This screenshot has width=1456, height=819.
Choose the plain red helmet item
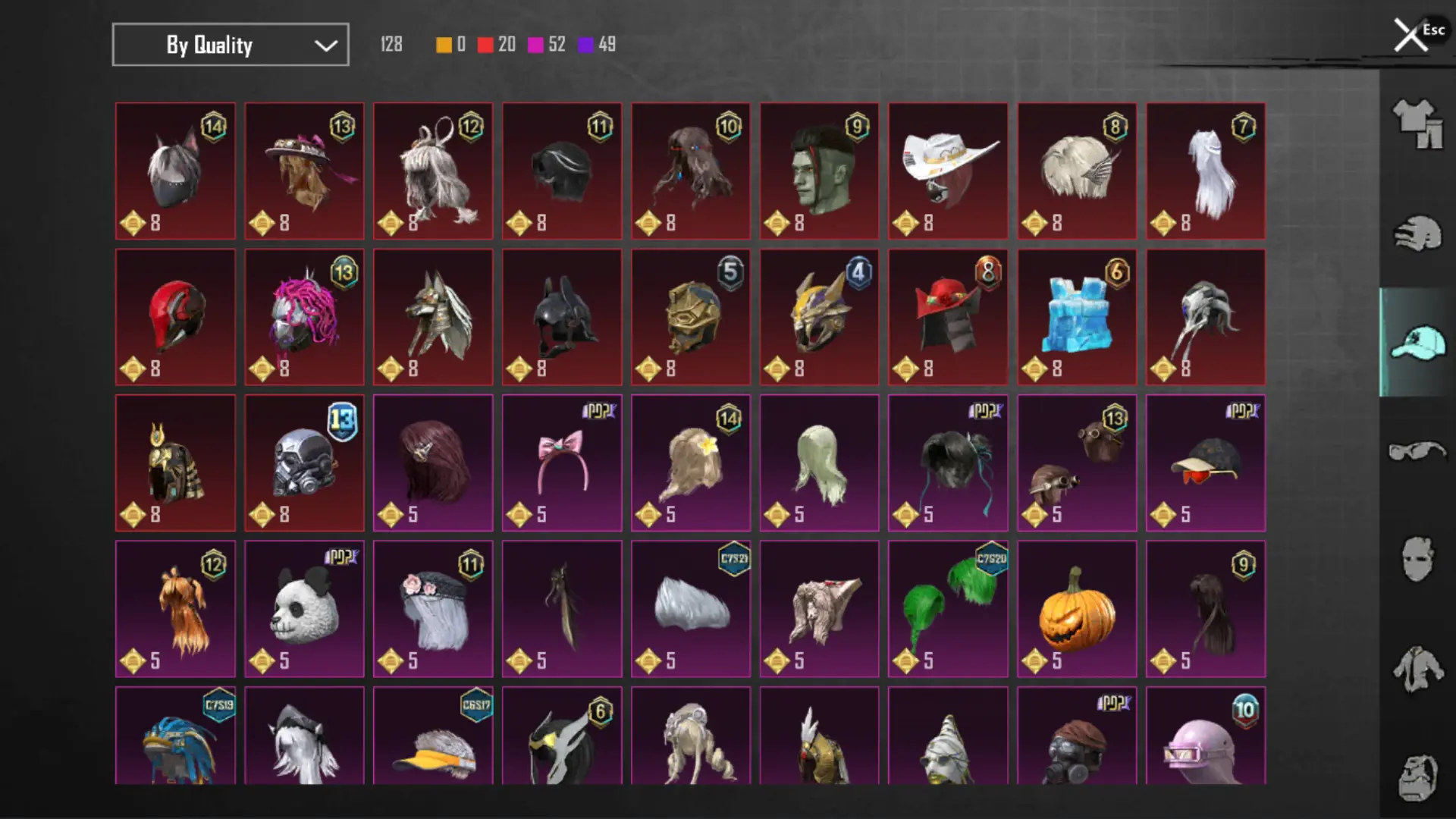[175, 317]
